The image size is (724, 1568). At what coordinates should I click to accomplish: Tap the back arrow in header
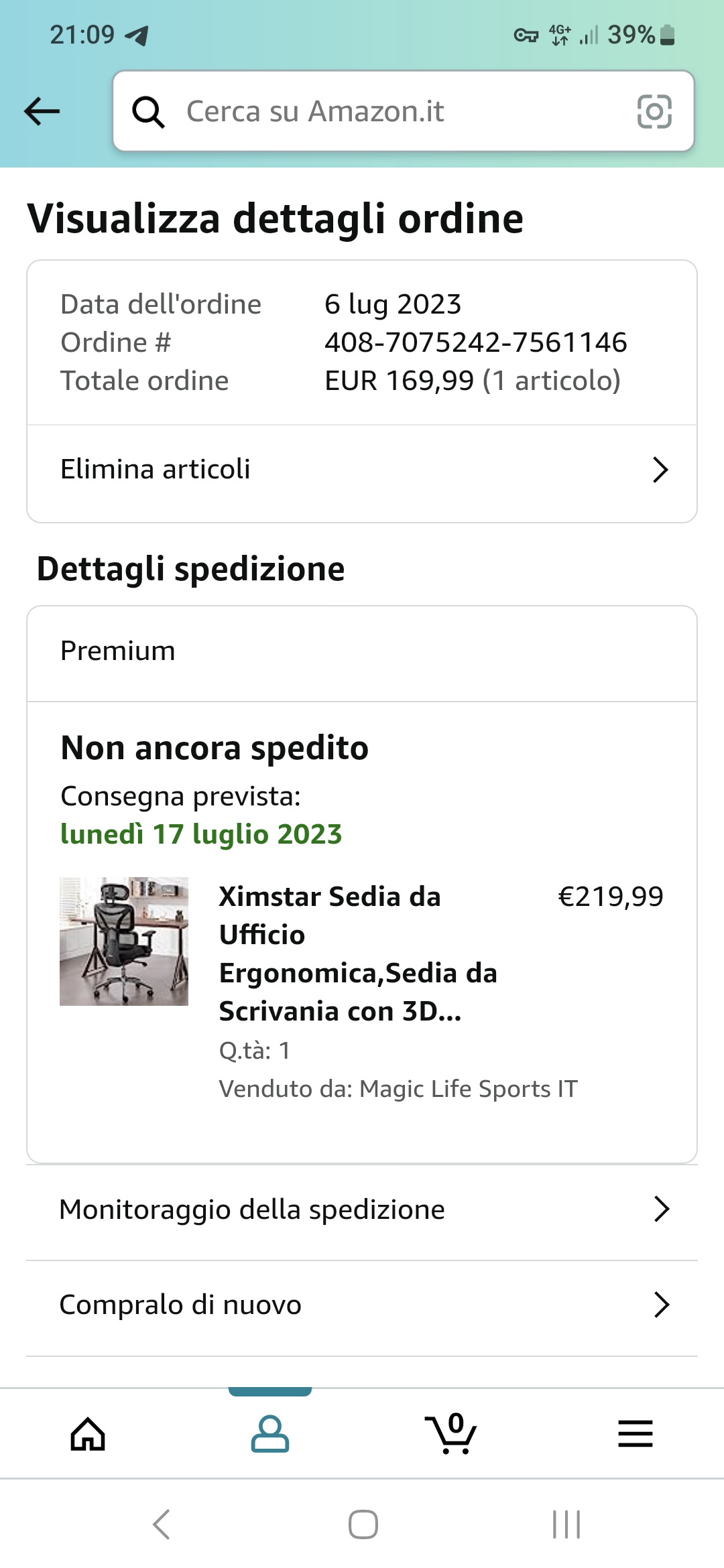[x=42, y=111]
